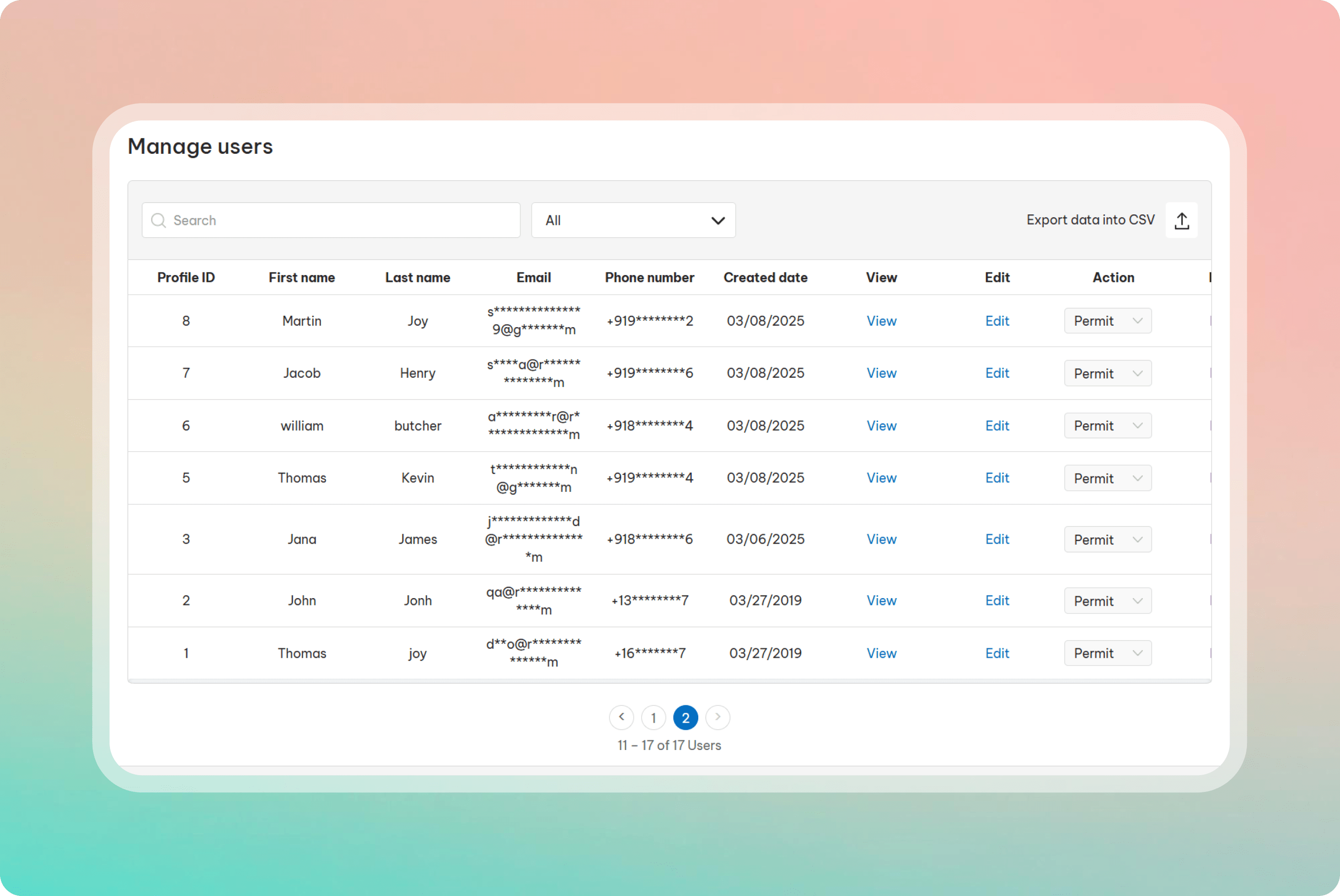Edit profile 2 John Jonh

point(997,600)
